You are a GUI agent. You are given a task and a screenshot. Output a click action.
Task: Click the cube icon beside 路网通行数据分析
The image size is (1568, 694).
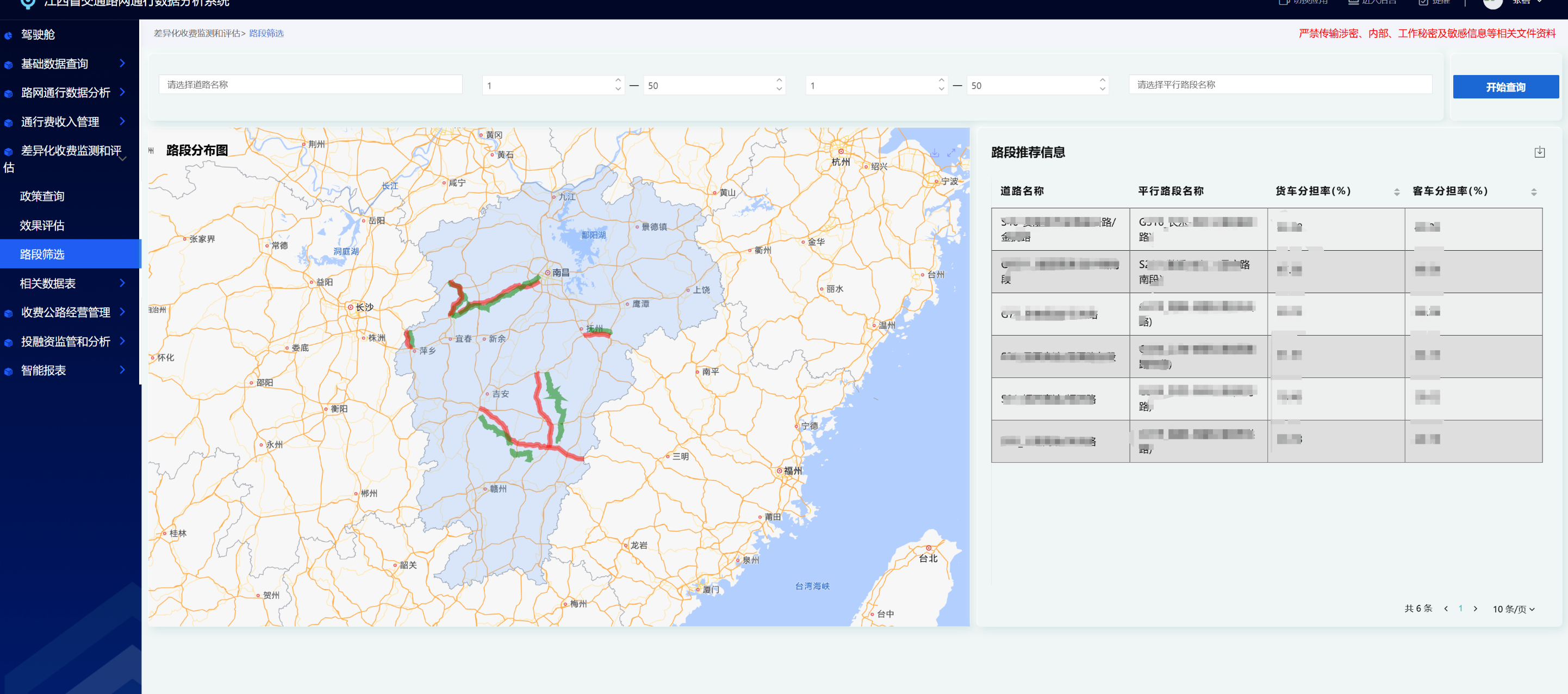click(9, 94)
